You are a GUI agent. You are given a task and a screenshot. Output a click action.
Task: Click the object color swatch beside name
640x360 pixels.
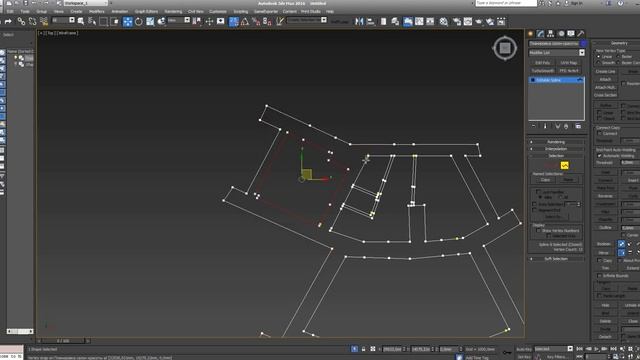[583, 43]
